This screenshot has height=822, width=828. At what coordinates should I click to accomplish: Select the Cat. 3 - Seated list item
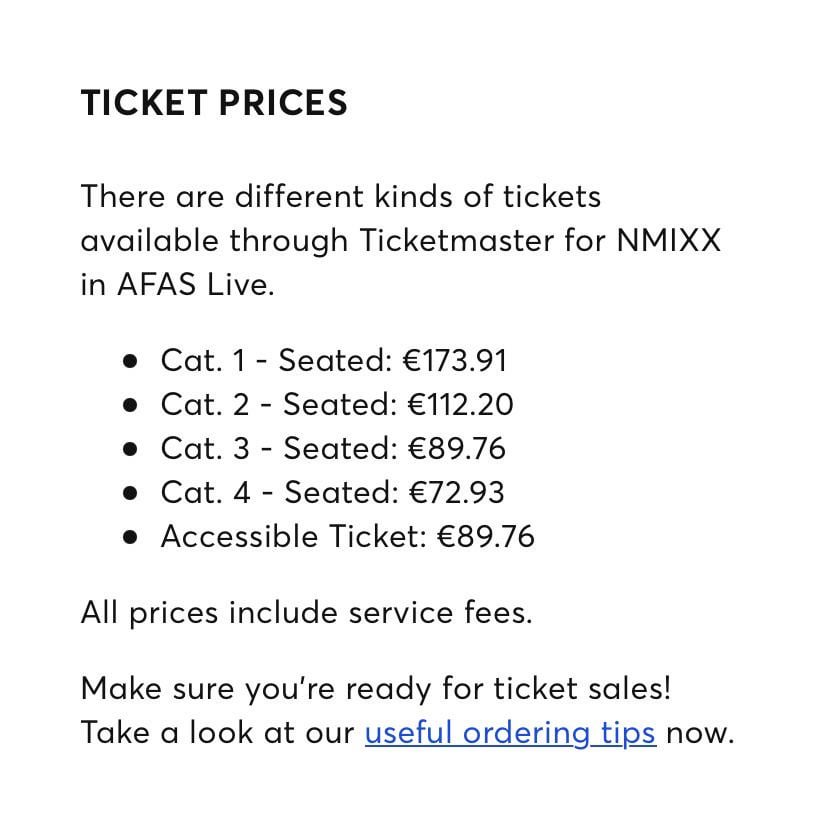pos(333,449)
